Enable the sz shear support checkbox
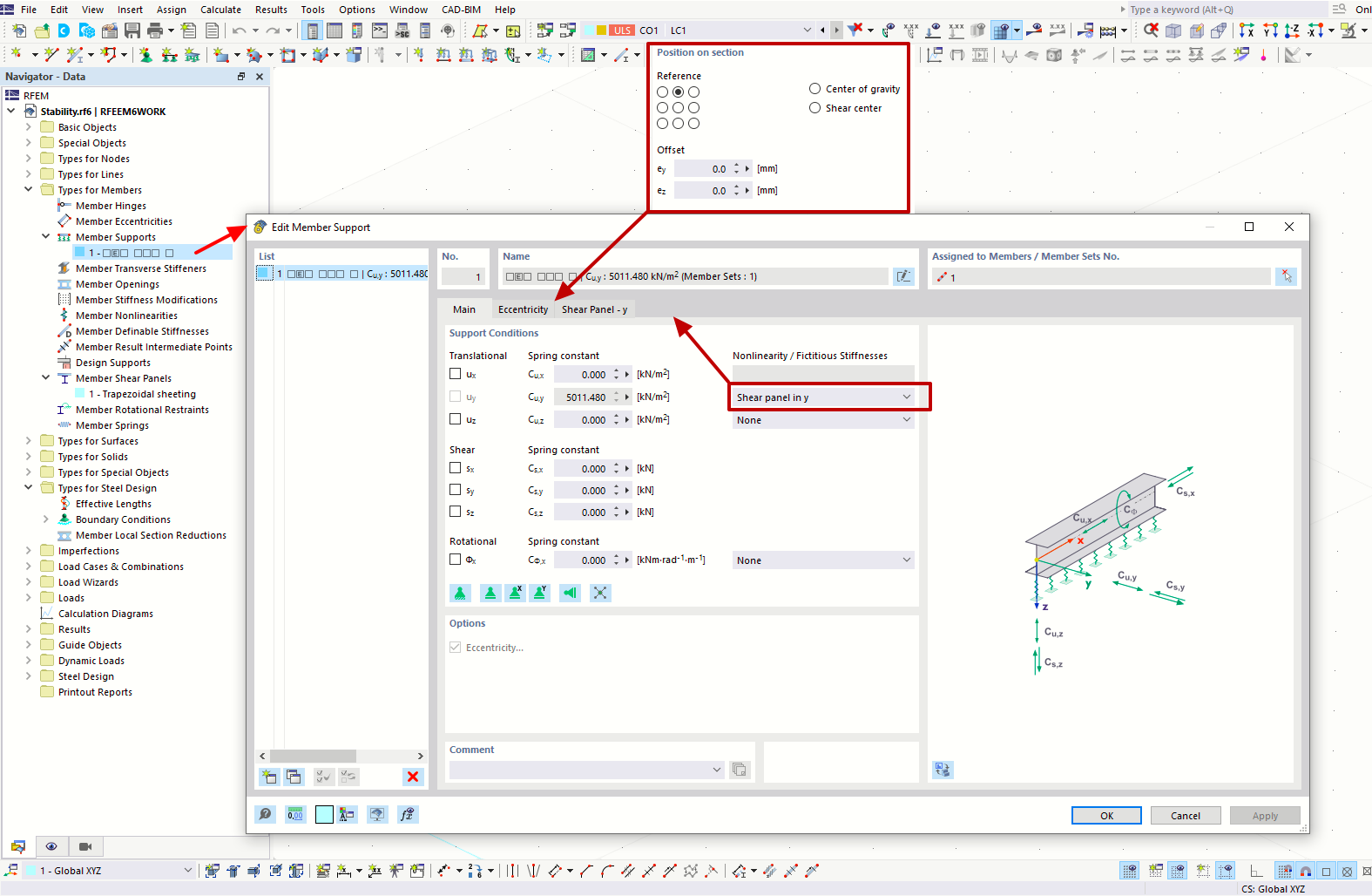1372x896 pixels. coord(455,512)
